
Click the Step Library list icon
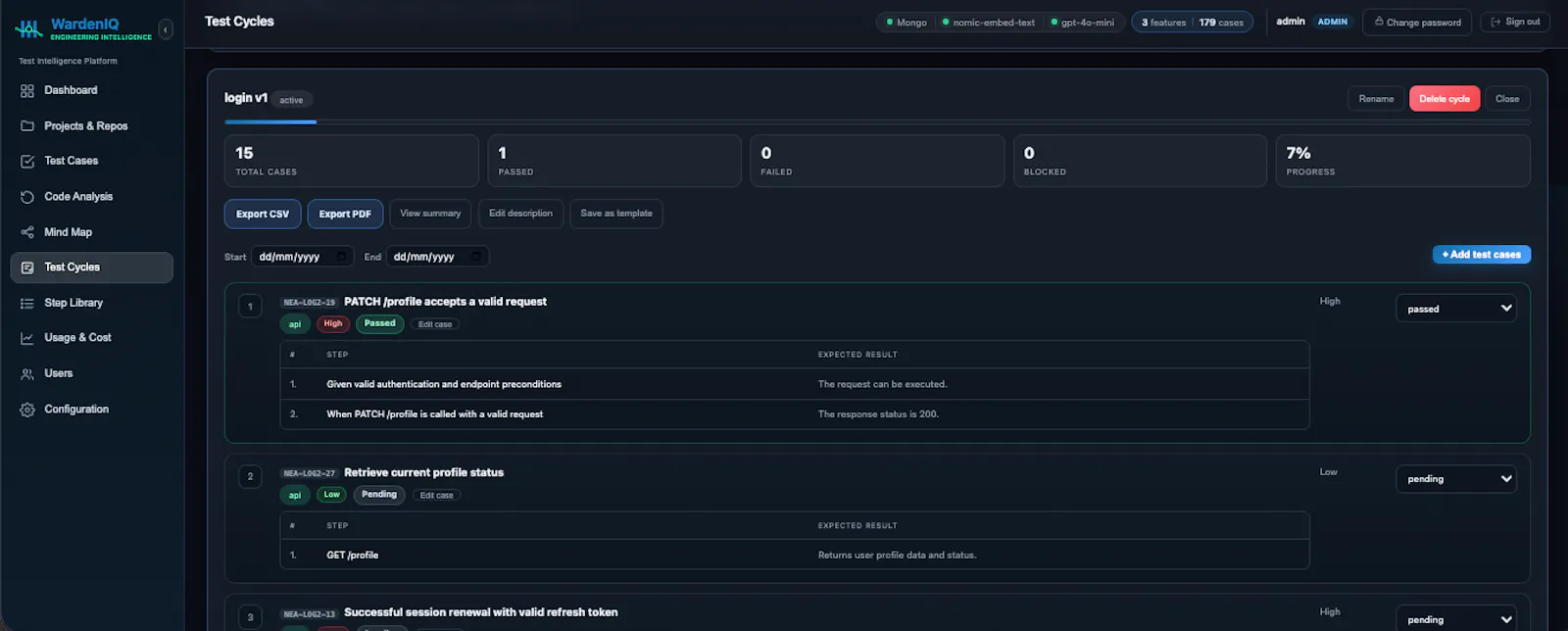27,304
